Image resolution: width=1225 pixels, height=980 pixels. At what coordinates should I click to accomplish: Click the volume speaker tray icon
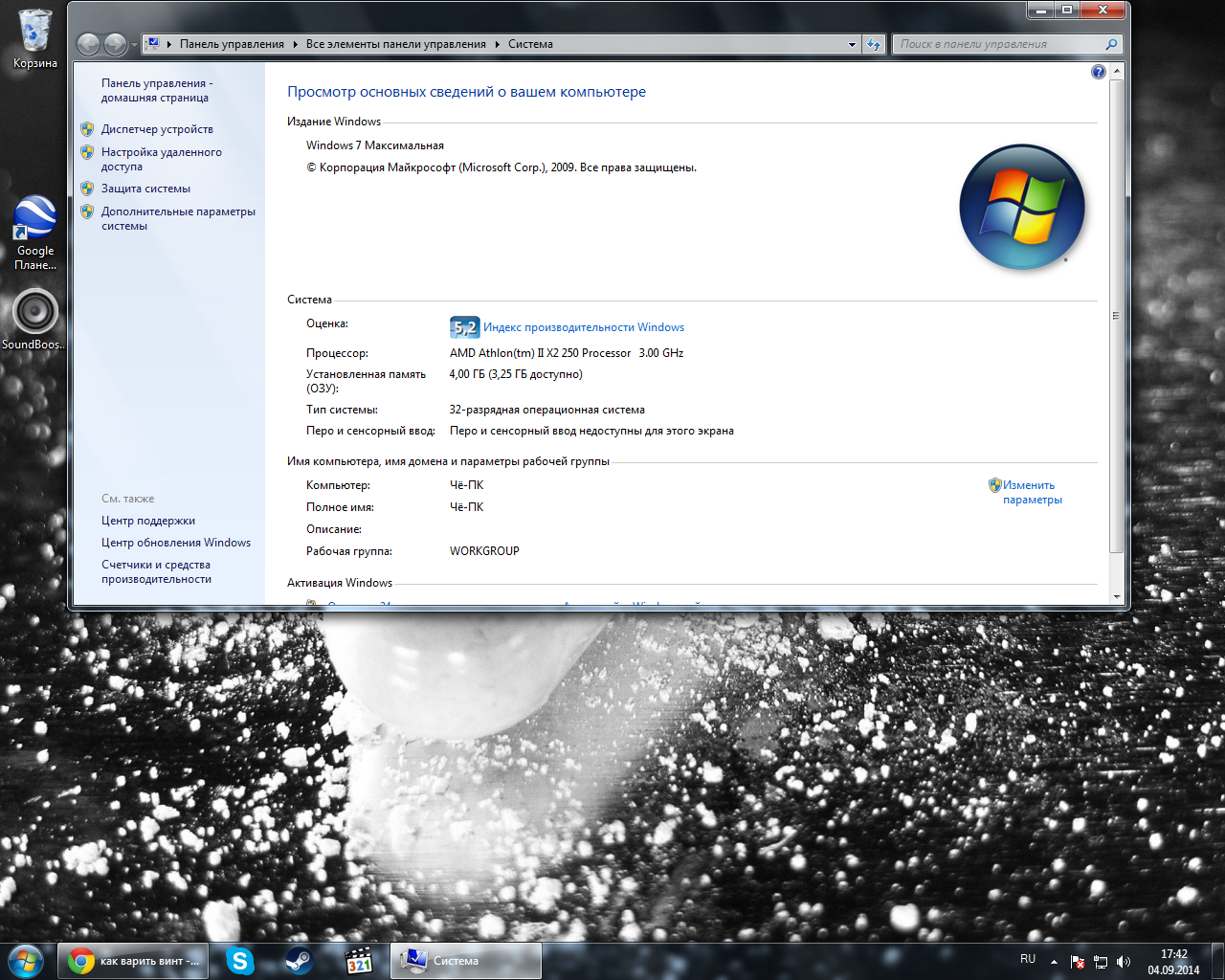1124,962
